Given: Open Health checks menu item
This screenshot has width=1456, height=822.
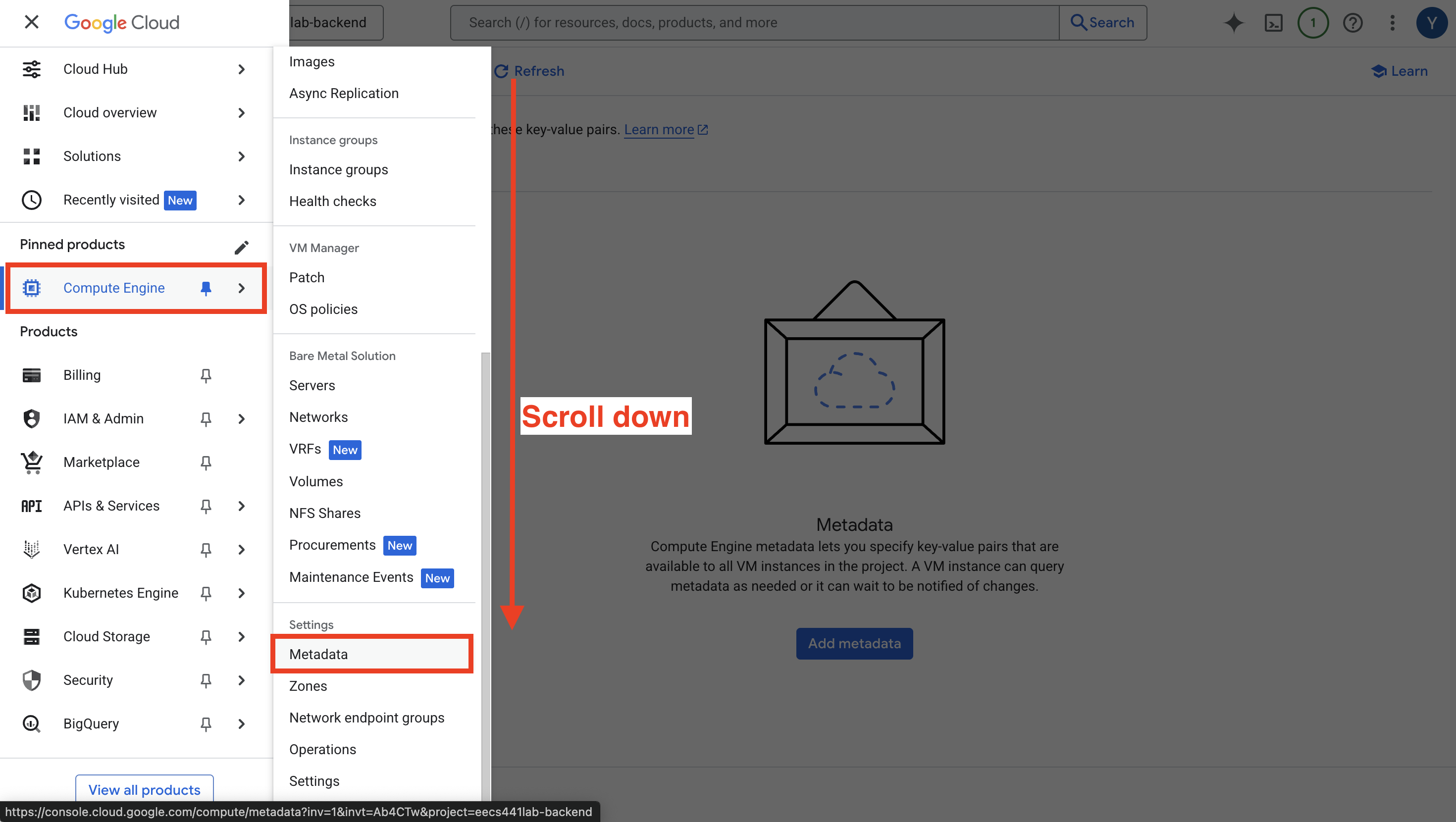Looking at the screenshot, I should tap(332, 201).
